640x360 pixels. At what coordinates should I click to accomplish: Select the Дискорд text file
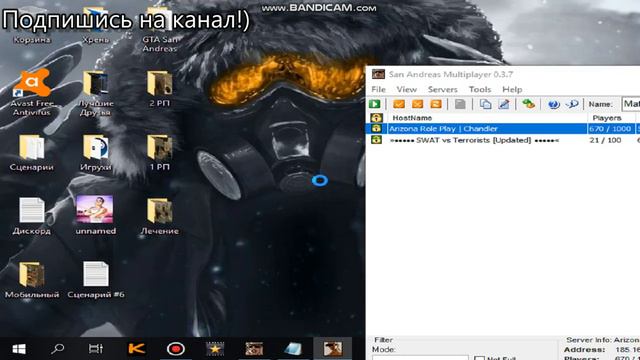click(x=32, y=216)
